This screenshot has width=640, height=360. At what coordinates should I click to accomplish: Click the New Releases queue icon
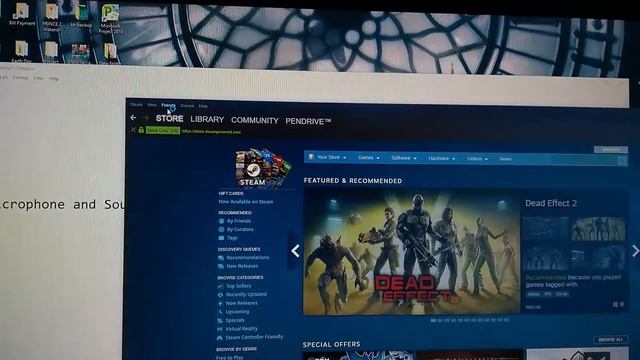click(221, 266)
